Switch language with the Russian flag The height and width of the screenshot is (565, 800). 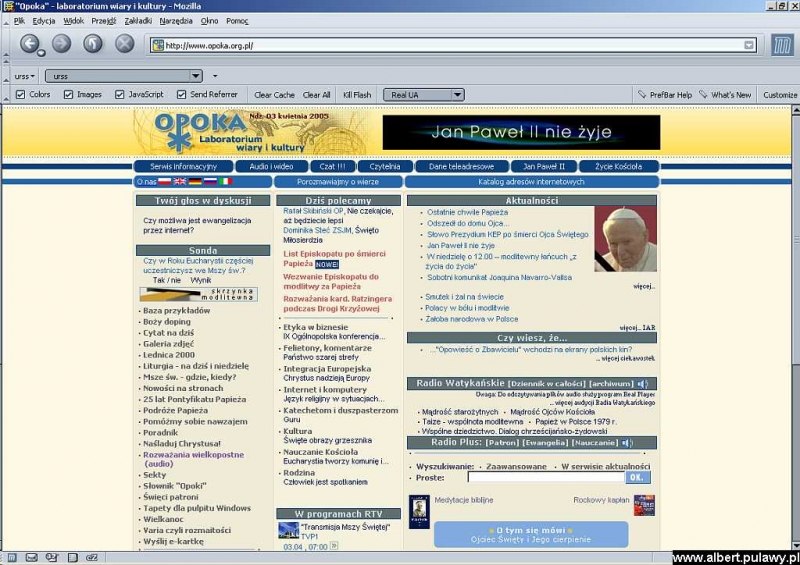(x=210, y=181)
